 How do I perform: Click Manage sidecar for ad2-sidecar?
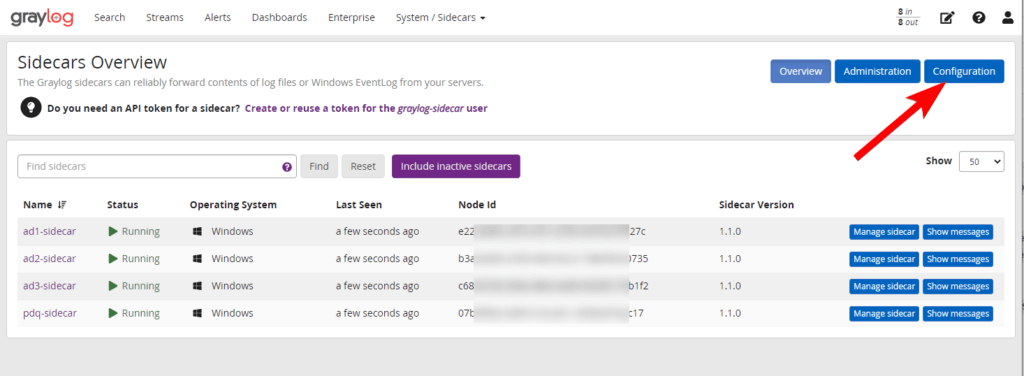(884, 259)
